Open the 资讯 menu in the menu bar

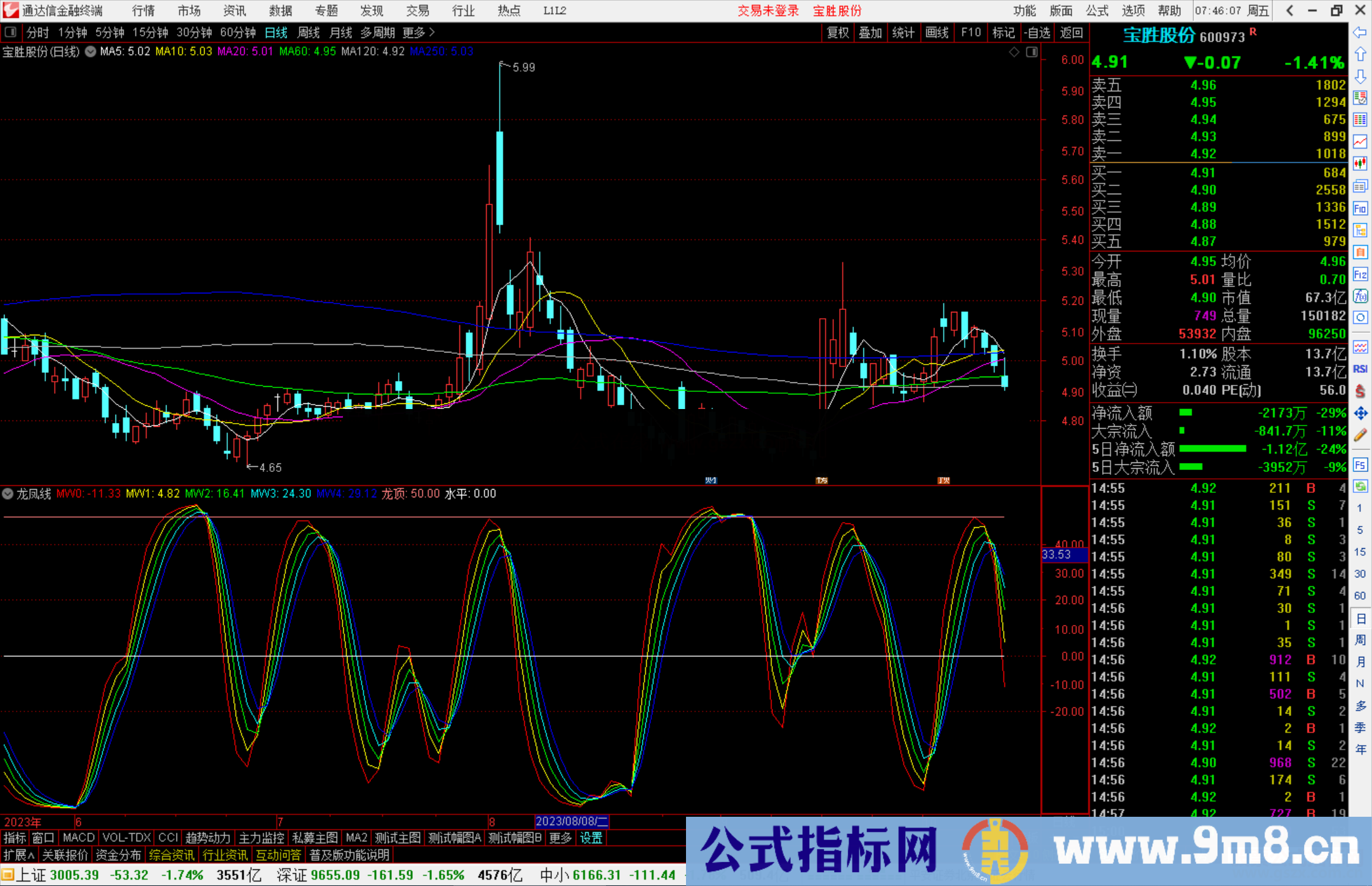click(234, 10)
